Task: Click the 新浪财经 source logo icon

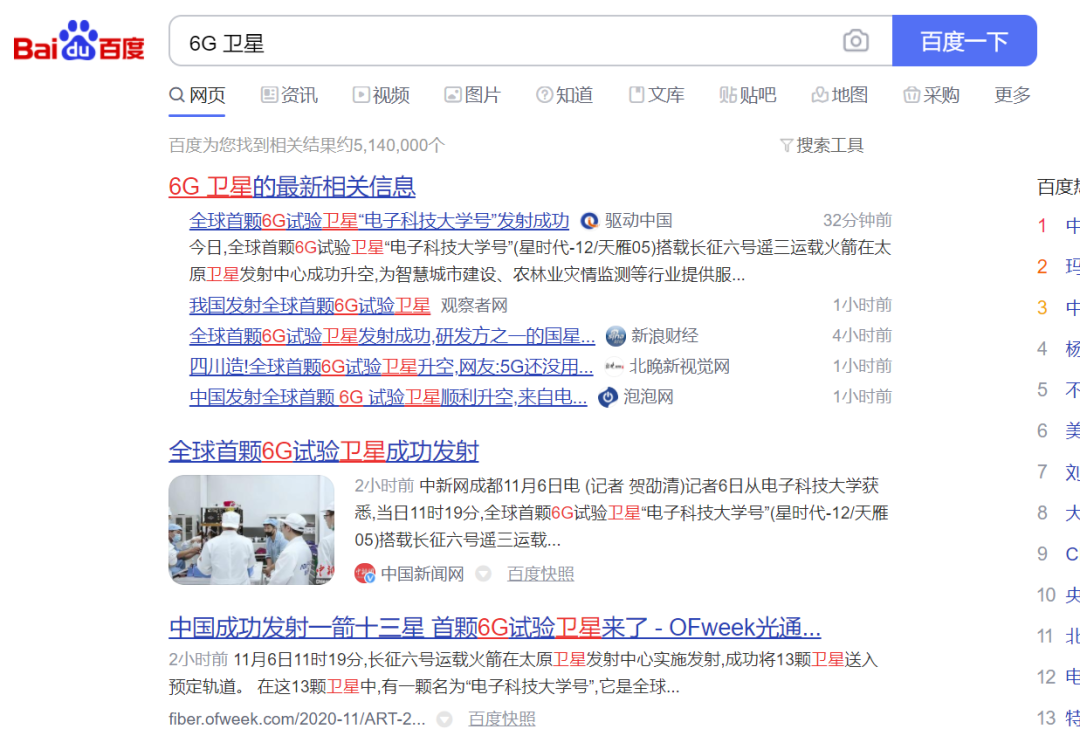Action: click(x=615, y=336)
